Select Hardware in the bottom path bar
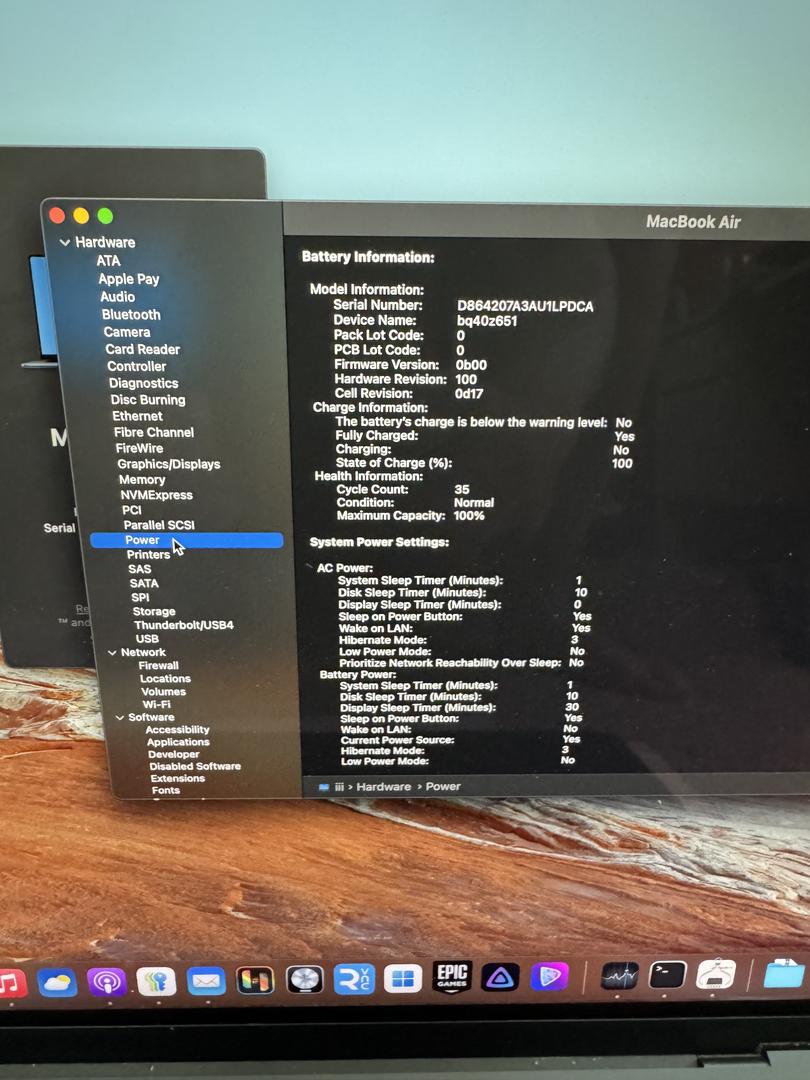810x1080 pixels. (x=384, y=787)
